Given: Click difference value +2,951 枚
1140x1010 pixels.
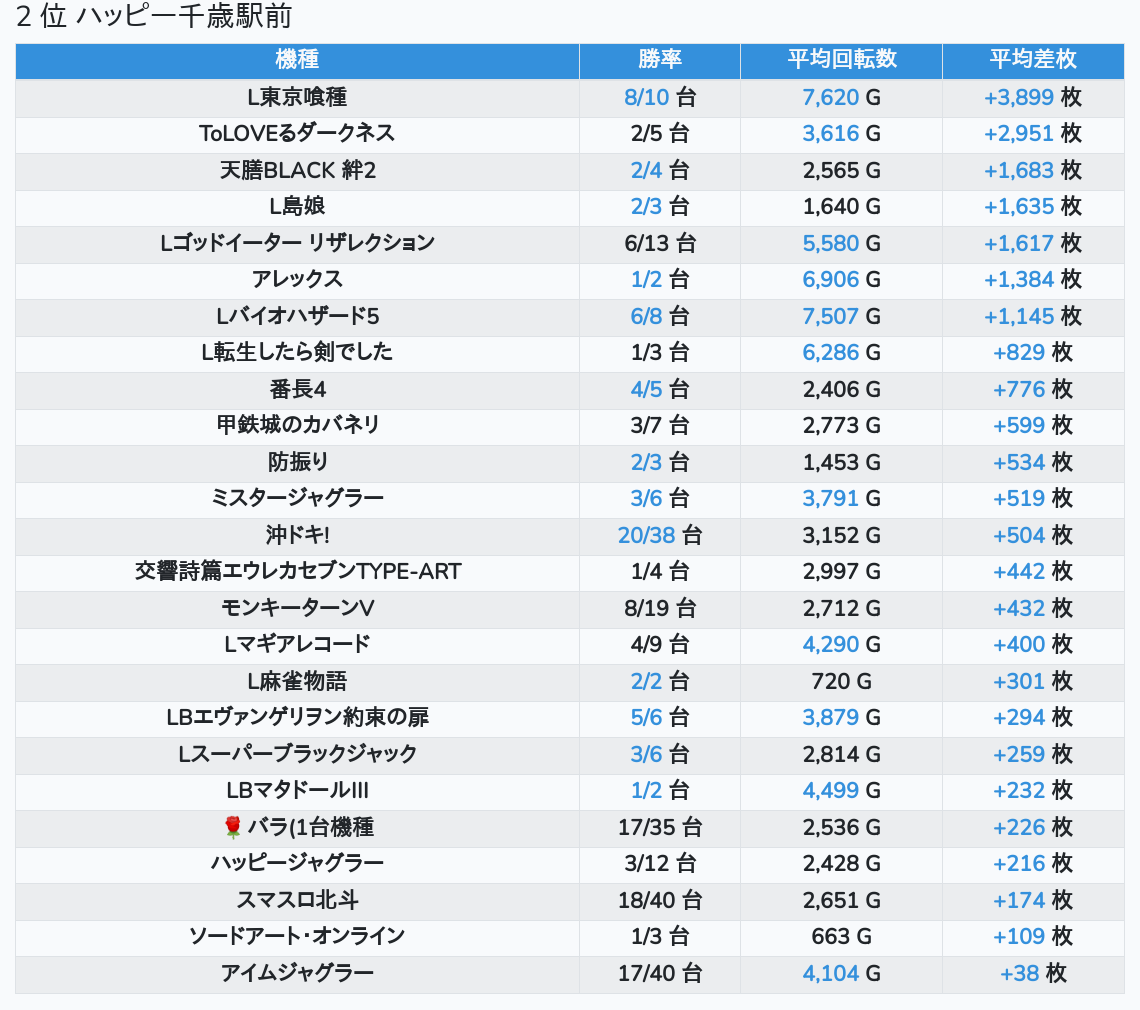Looking at the screenshot, I should (1032, 133).
